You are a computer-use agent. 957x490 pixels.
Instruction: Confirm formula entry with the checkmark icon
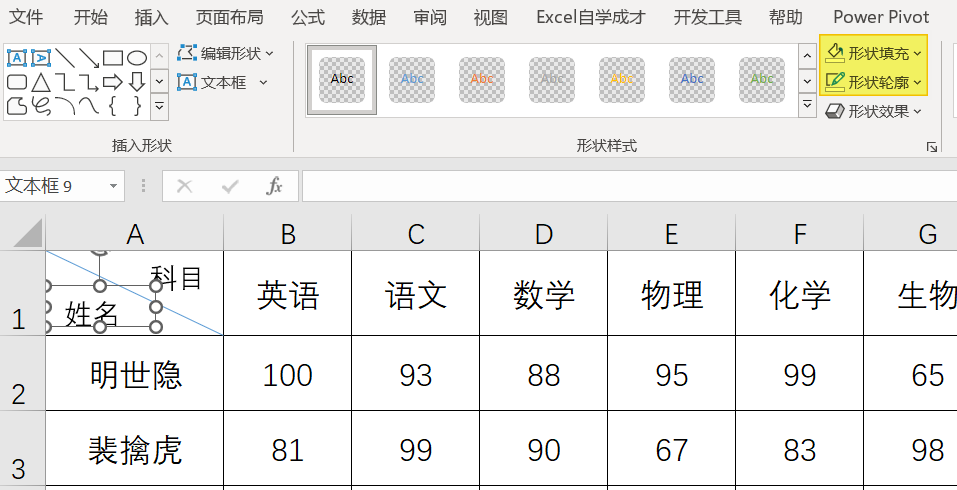229,186
